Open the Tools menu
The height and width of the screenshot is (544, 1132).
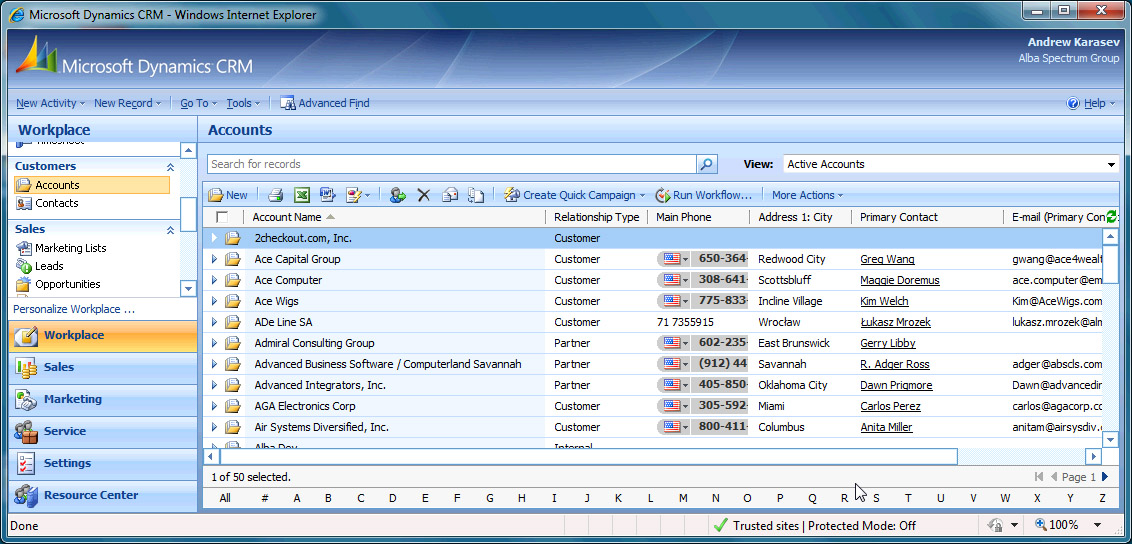pos(243,103)
